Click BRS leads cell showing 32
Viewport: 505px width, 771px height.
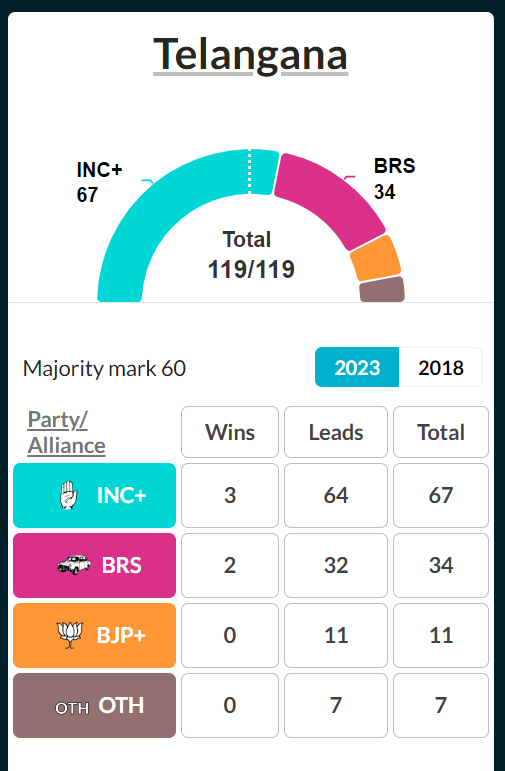point(336,565)
